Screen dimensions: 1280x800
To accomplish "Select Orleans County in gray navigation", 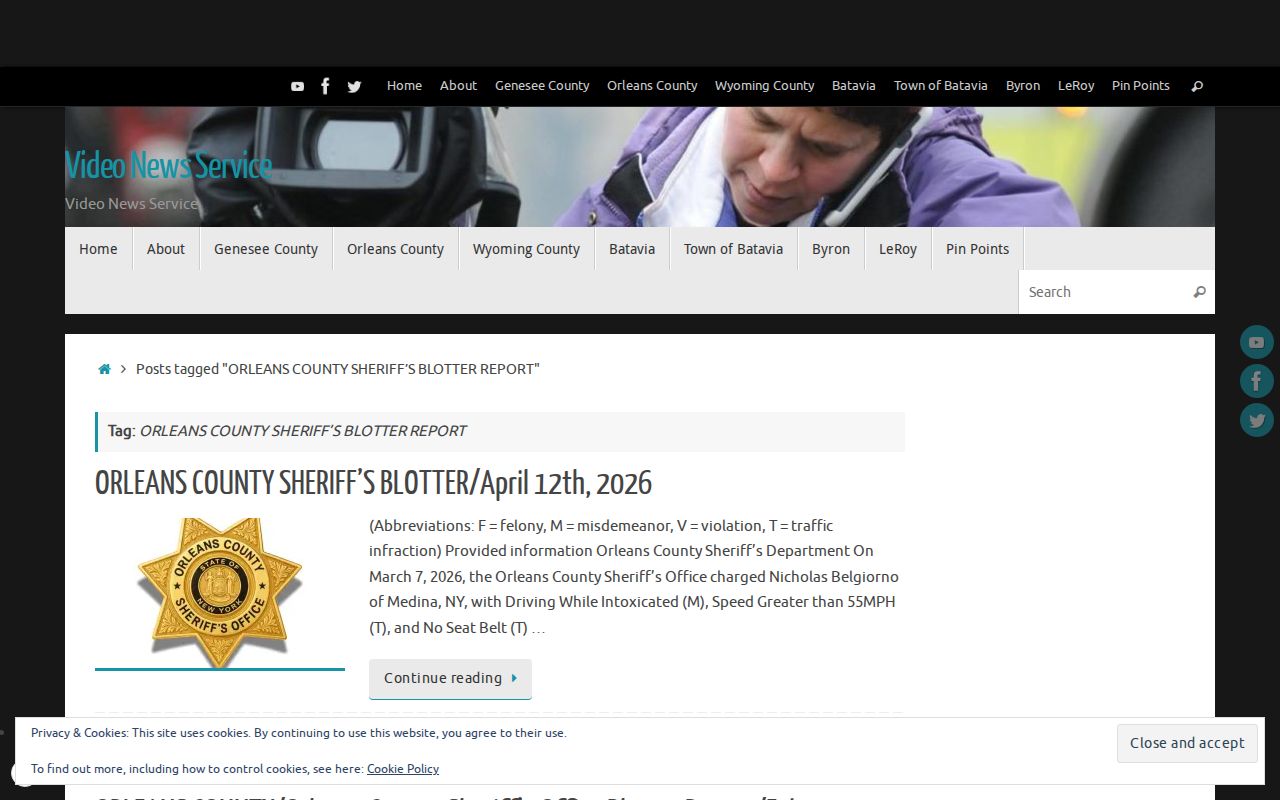I will [395, 249].
